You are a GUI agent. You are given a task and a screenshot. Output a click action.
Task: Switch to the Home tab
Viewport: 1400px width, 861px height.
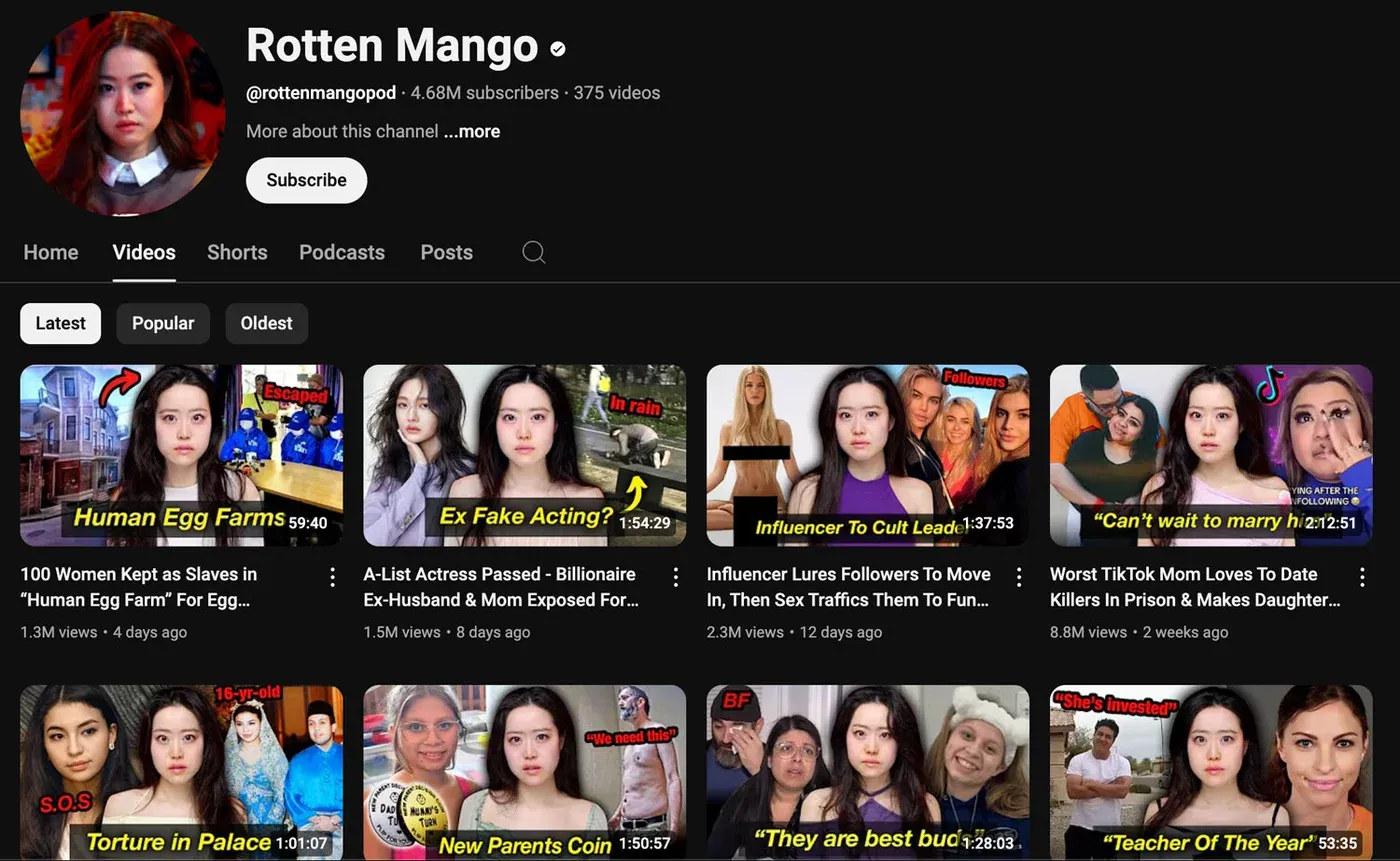[x=51, y=252]
